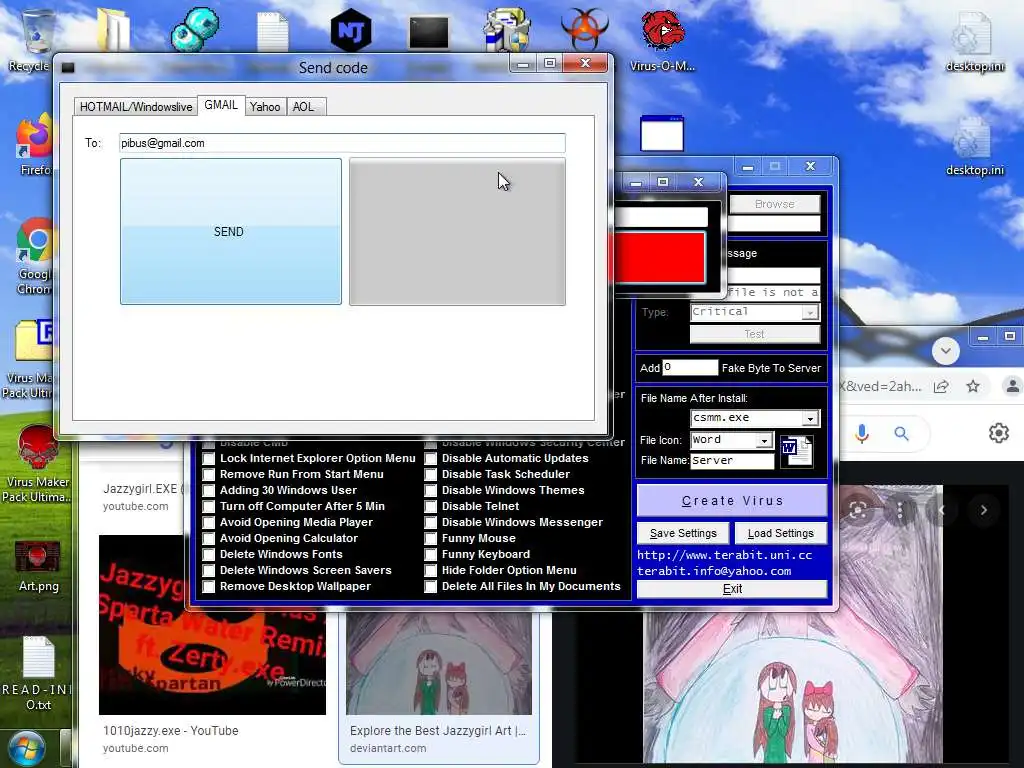Screen dimensions: 1024x768
Task: Open the AOL tab
Action: click(304, 106)
